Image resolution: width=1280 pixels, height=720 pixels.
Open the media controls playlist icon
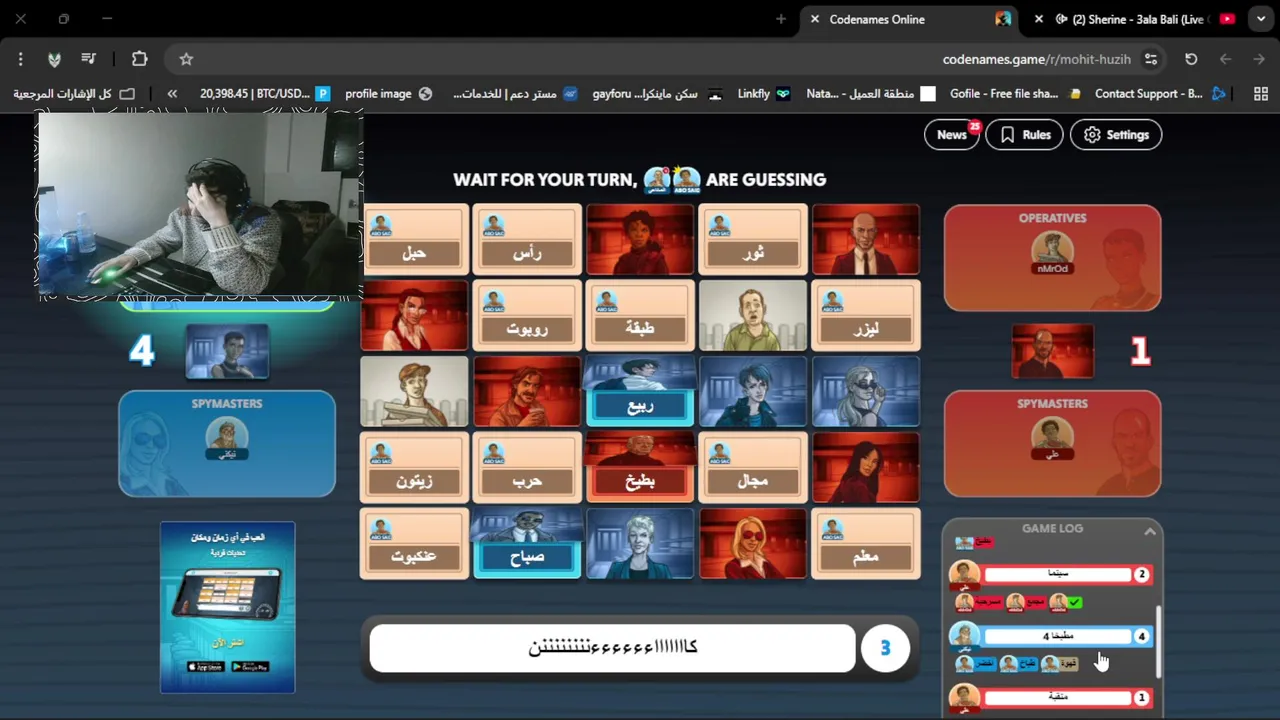(88, 59)
